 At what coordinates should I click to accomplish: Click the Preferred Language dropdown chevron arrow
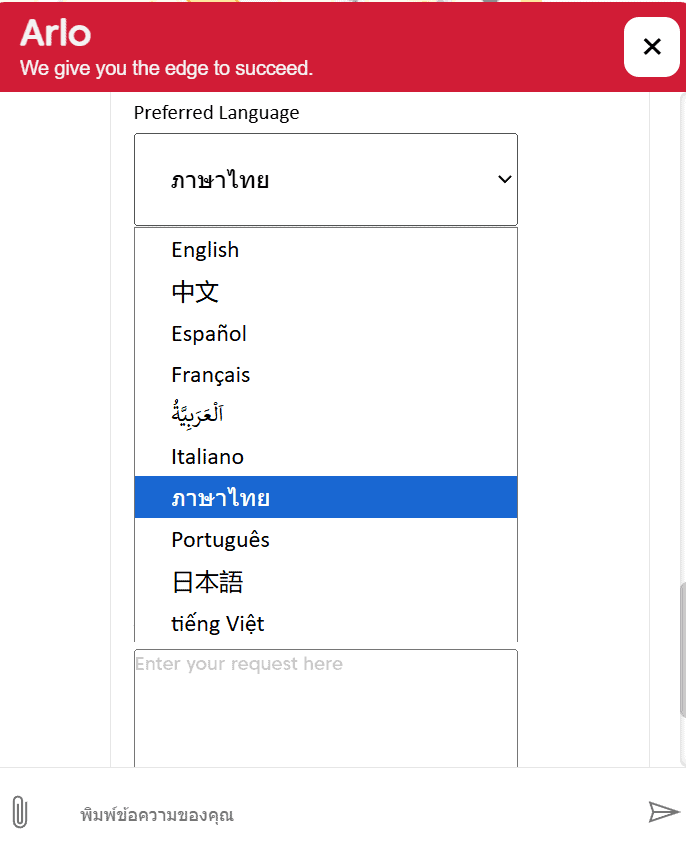click(504, 180)
